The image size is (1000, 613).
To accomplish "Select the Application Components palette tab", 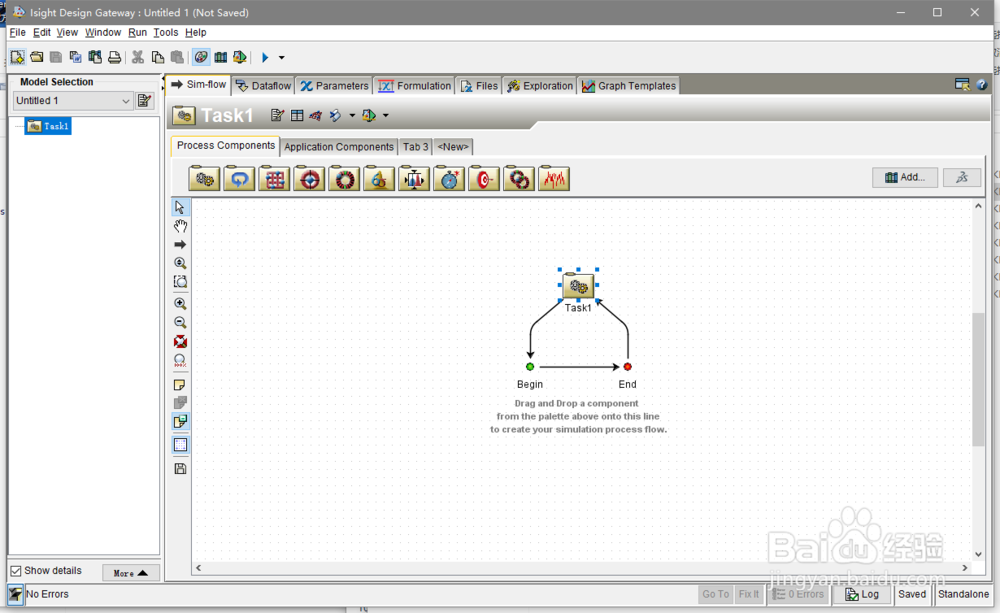I will click(x=339, y=147).
